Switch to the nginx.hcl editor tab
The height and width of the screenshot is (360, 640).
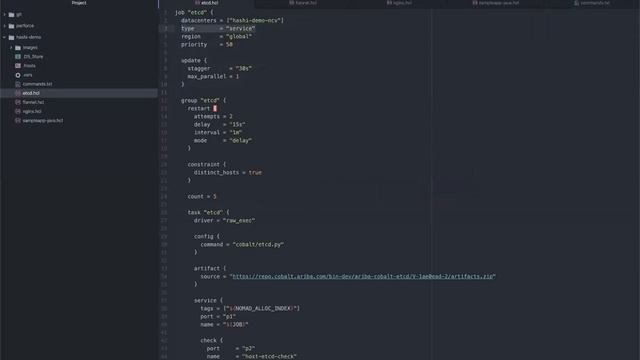point(400,3)
